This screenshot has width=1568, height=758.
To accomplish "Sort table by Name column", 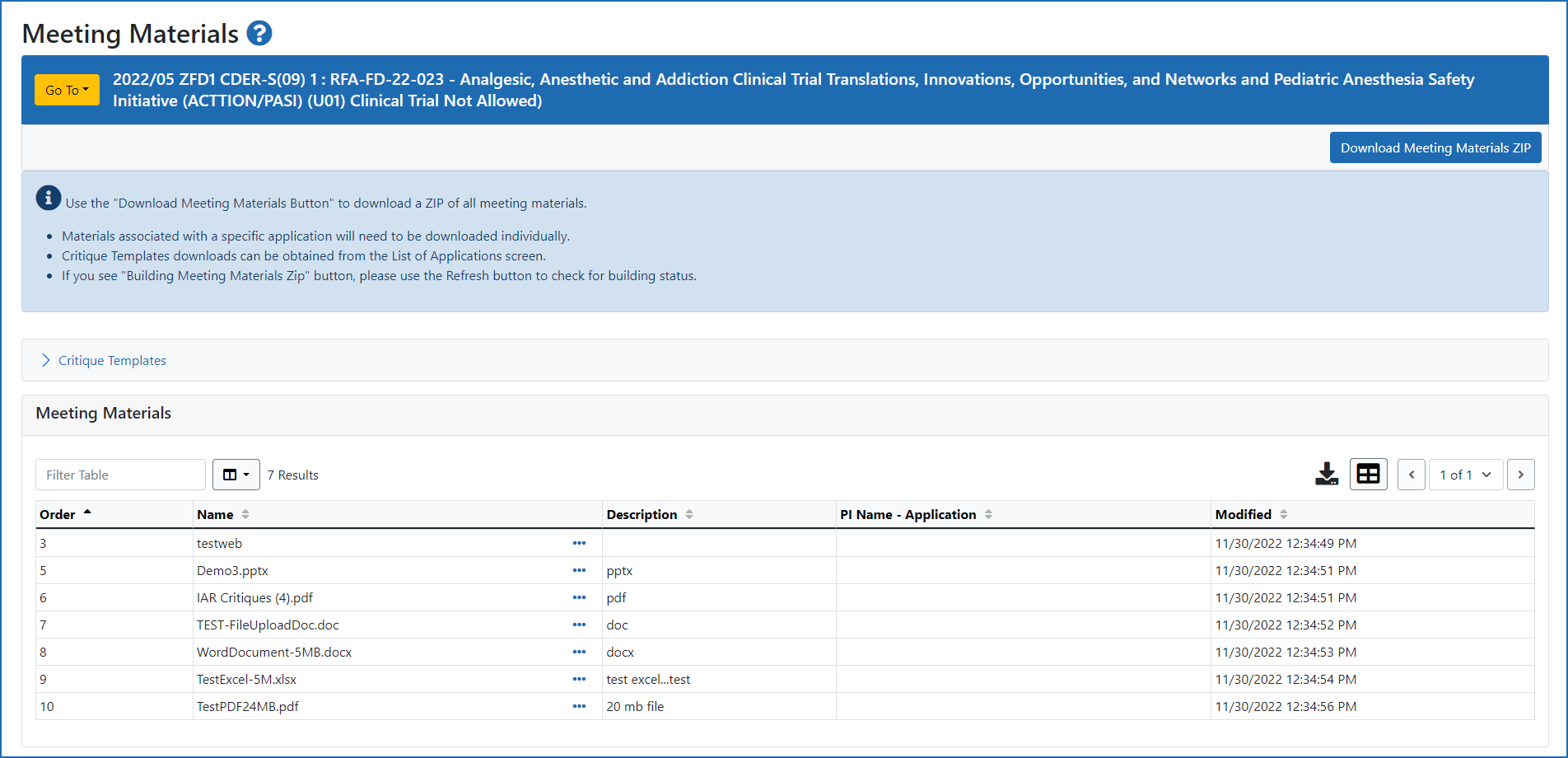I will 222,514.
